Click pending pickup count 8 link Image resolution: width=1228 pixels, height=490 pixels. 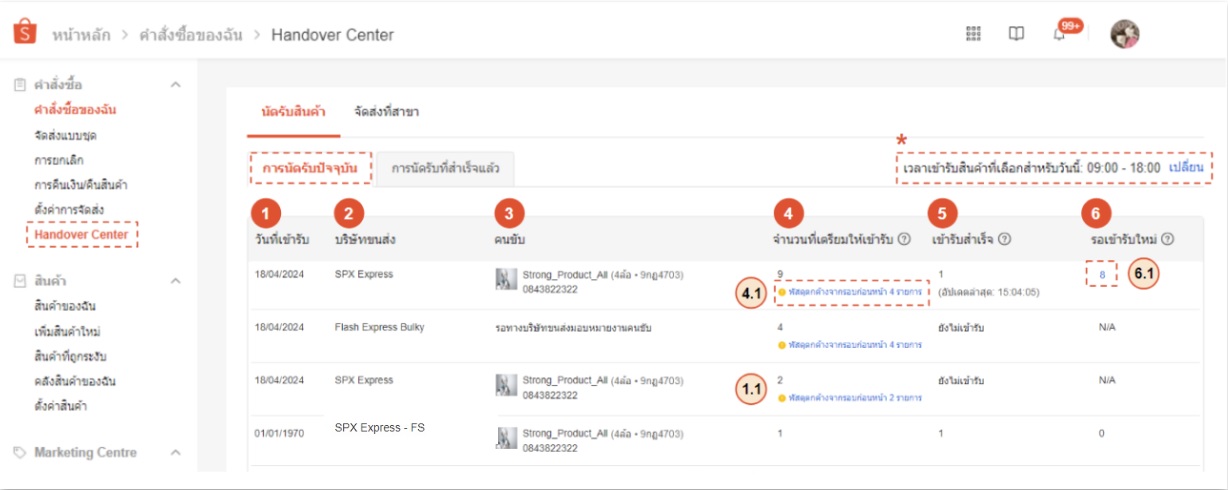point(1100,273)
